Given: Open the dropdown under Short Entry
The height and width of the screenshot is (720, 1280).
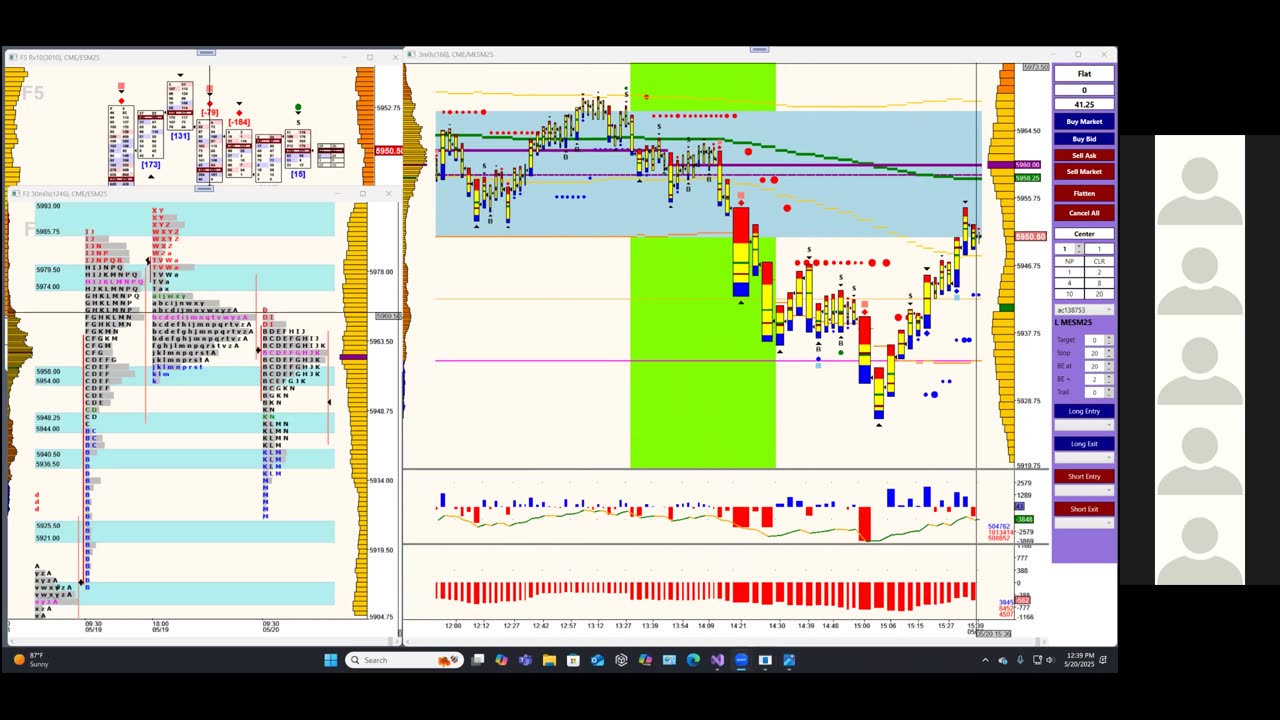Looking at the screenshot, I should click(1084, 491).
